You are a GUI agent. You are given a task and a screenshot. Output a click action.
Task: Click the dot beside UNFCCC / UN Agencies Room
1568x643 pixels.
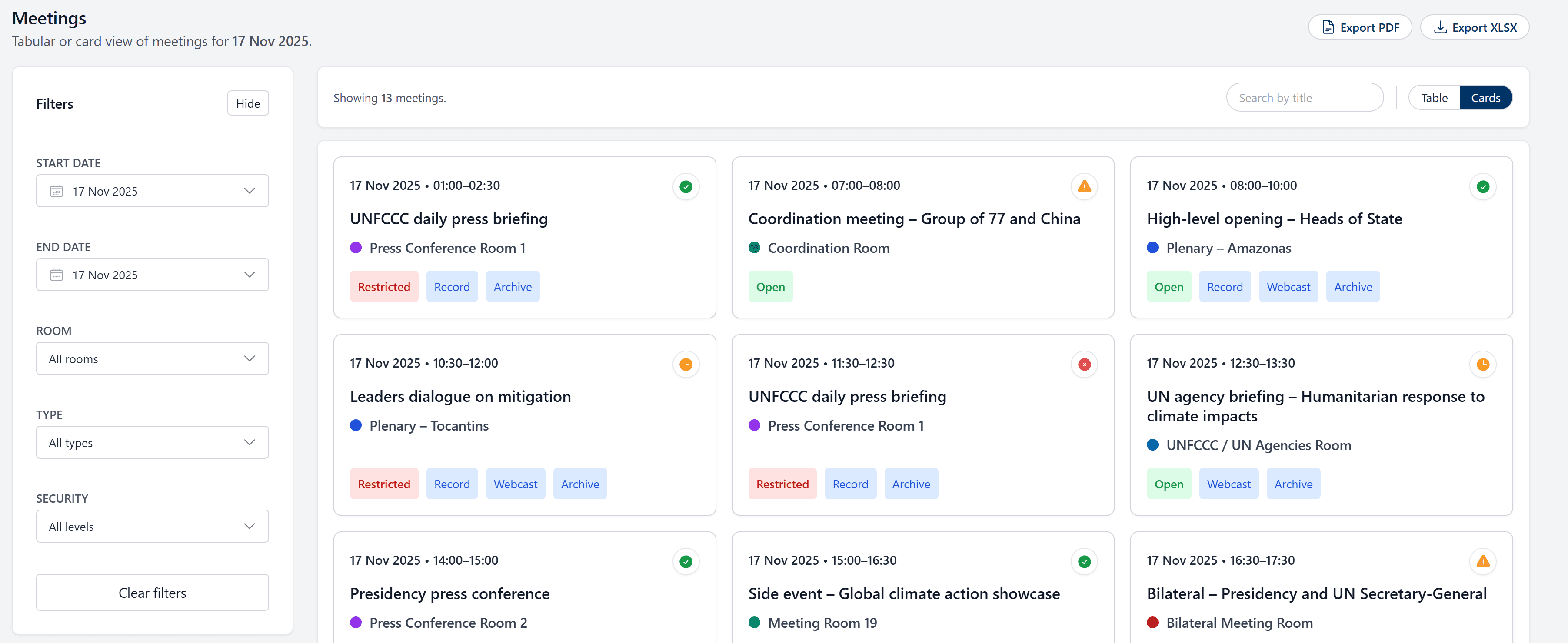click(1152, 445)
